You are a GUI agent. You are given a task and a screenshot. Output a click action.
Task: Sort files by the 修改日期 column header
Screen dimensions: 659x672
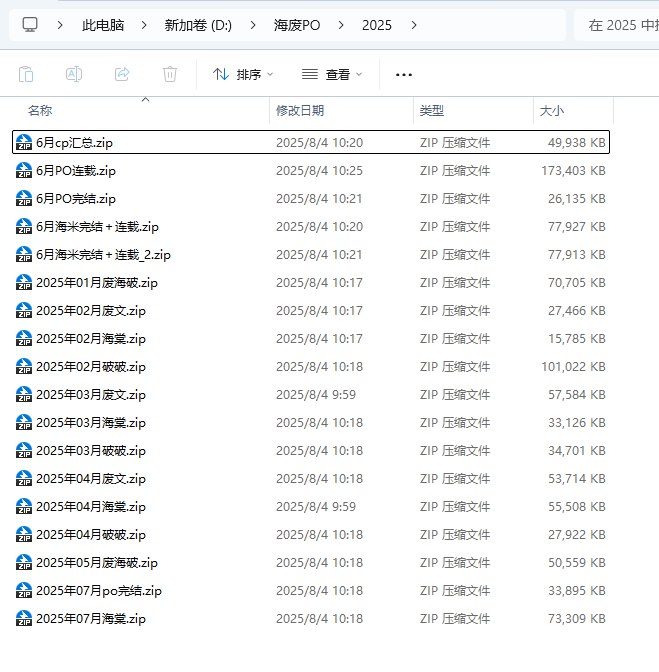pyautogui.click(x=300, y=111)
